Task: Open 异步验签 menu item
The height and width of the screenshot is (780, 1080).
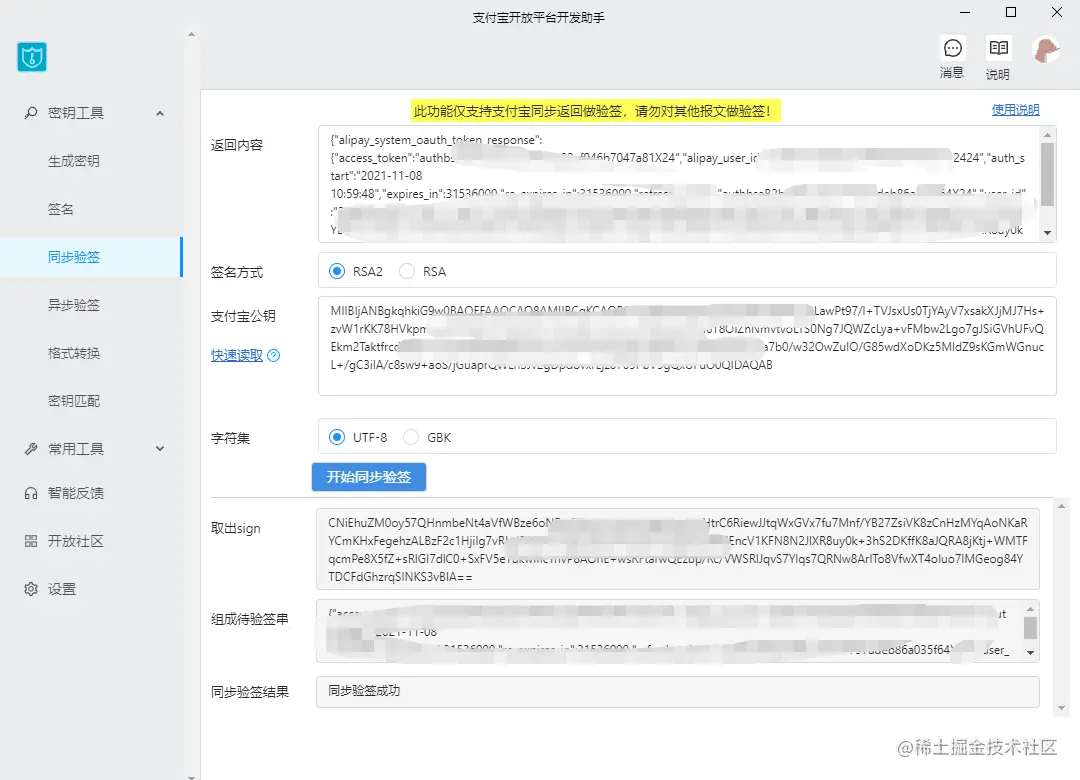Action: [74, 305]
